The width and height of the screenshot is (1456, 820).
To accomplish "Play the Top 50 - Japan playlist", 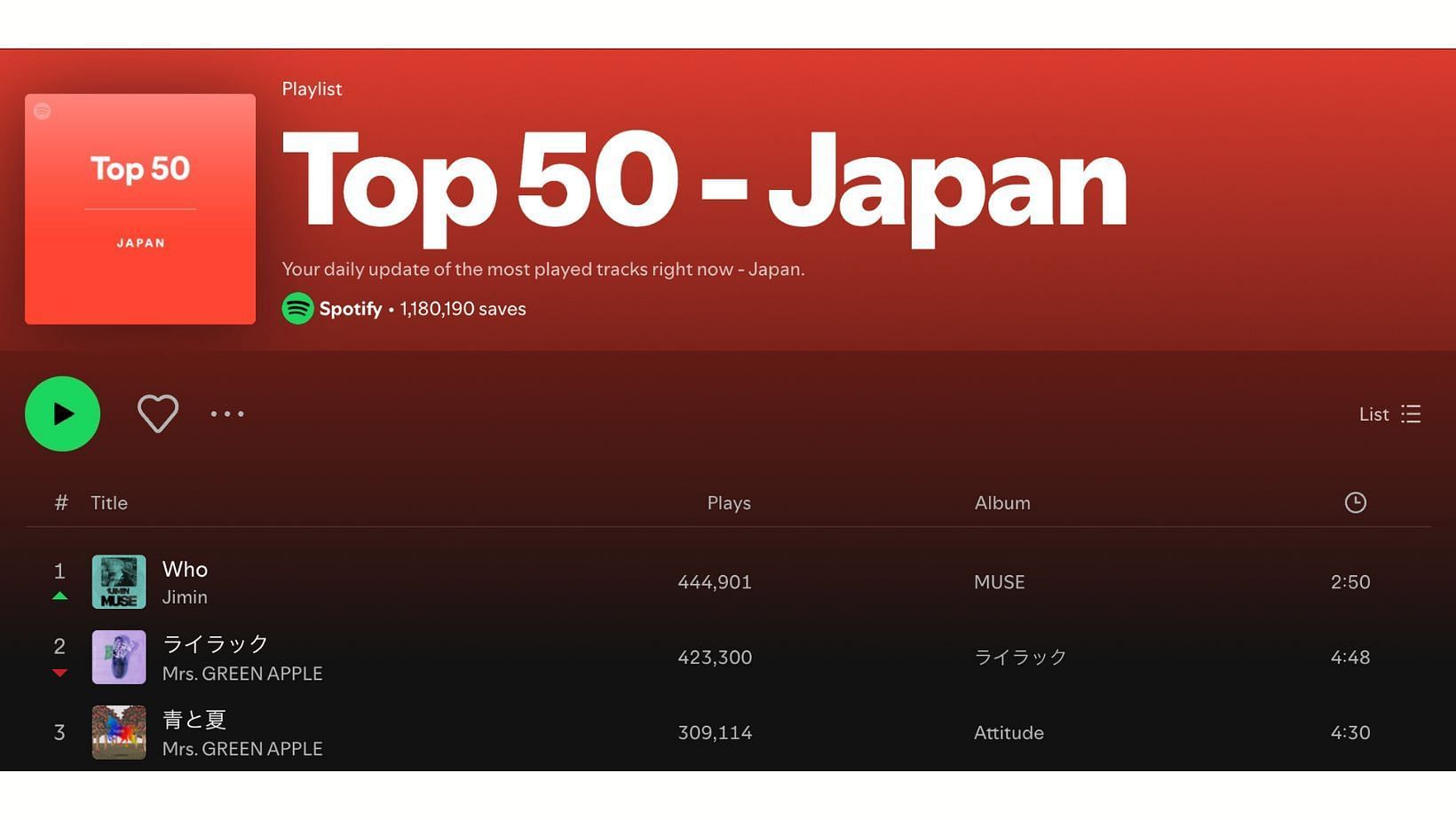I will click(62, 414).
